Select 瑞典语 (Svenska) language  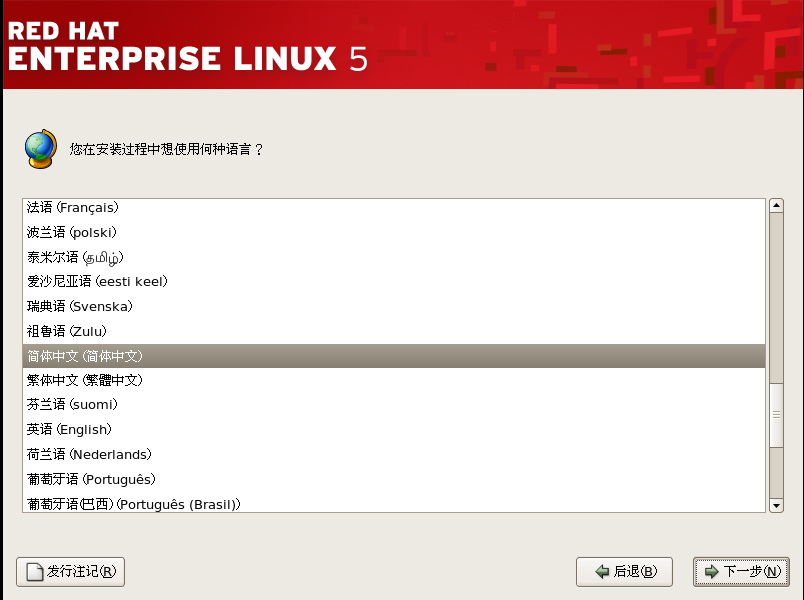click(x=394, y=306)
